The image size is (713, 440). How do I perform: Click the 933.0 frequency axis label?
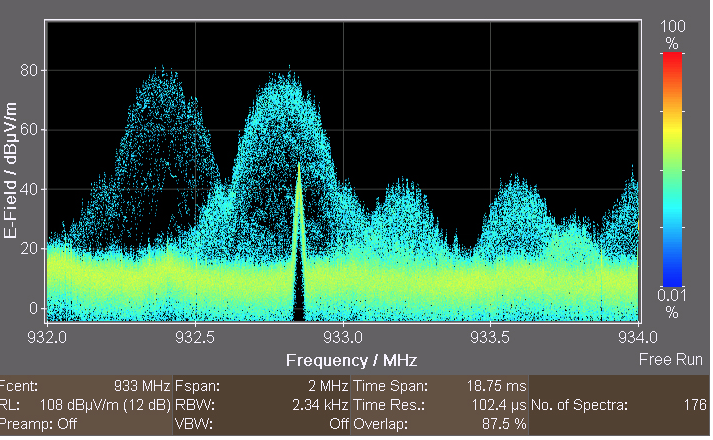(343, 338)
